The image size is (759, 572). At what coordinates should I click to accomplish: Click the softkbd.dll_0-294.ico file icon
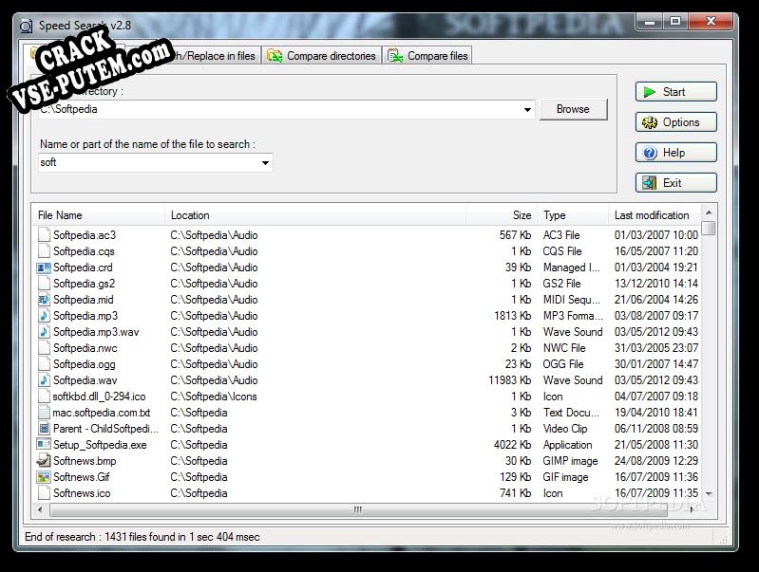coord(44,396)
